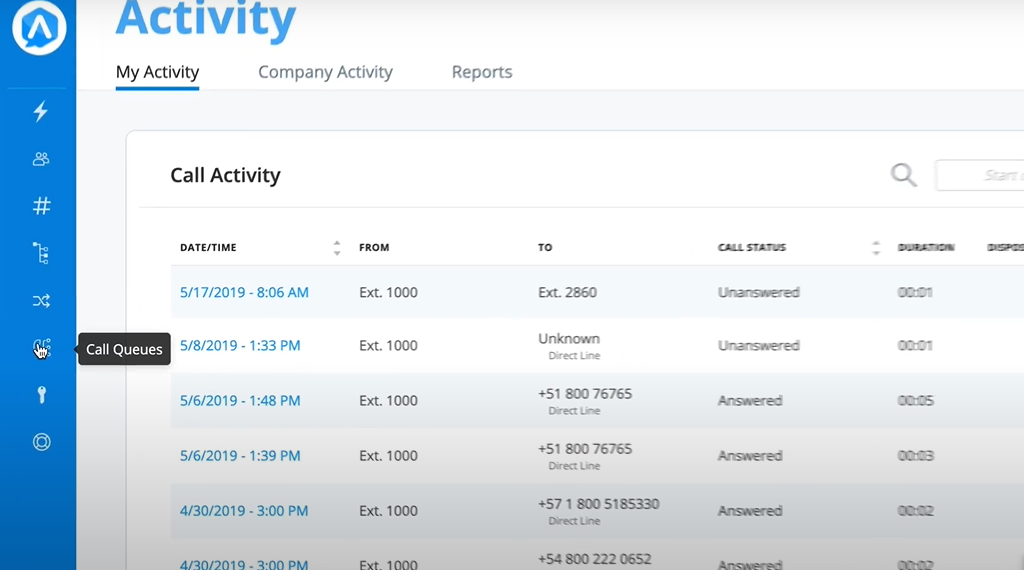Viewport: 1024px width, 570px height.
Task: Click the start date input field
Action: point(980,176)
